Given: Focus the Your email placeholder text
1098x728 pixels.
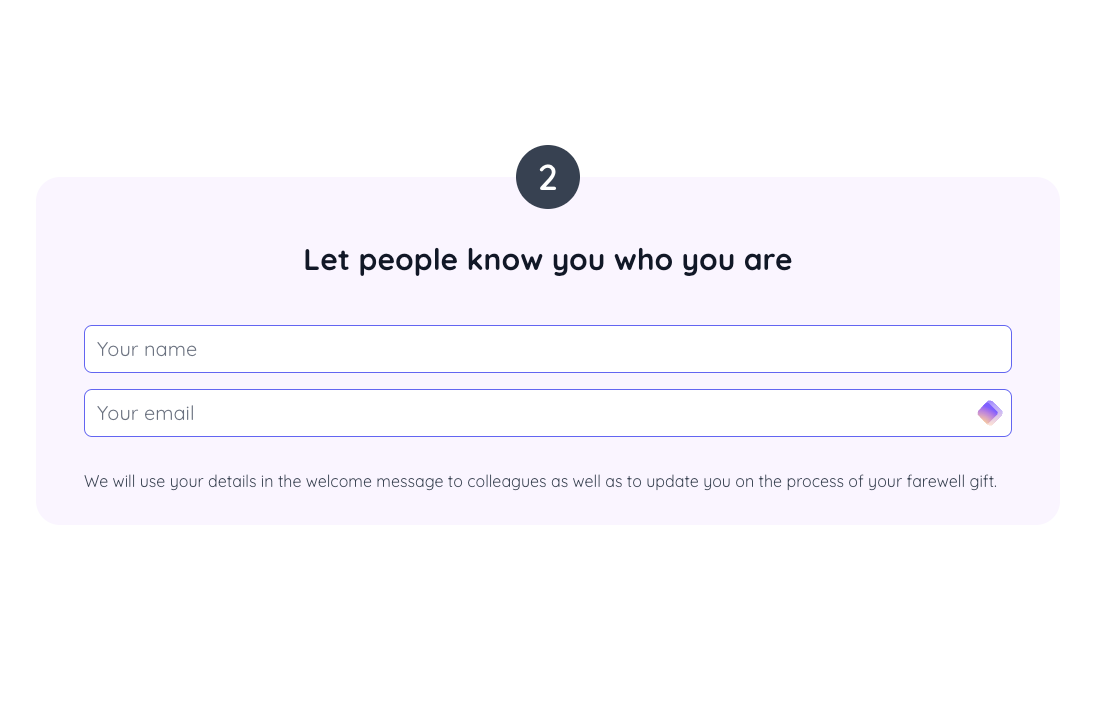Looking at the screenshot, I should click(145, 413).
